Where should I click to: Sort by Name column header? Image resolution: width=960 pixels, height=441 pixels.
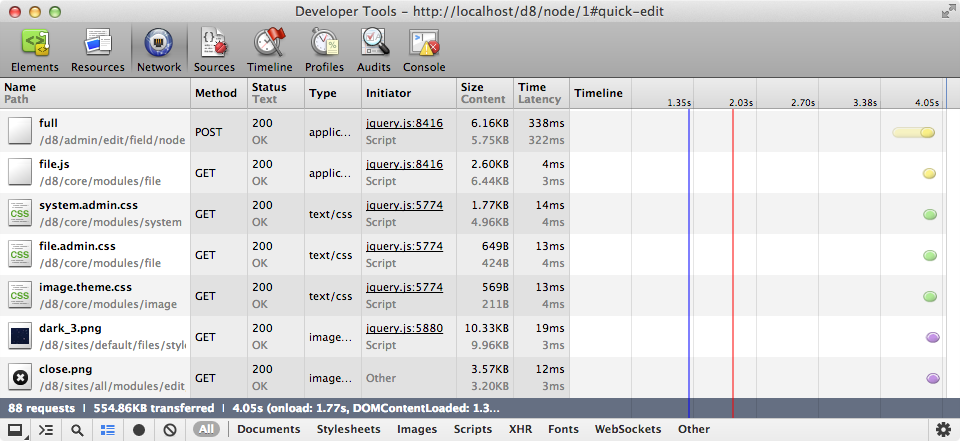(x=96, y=93)
